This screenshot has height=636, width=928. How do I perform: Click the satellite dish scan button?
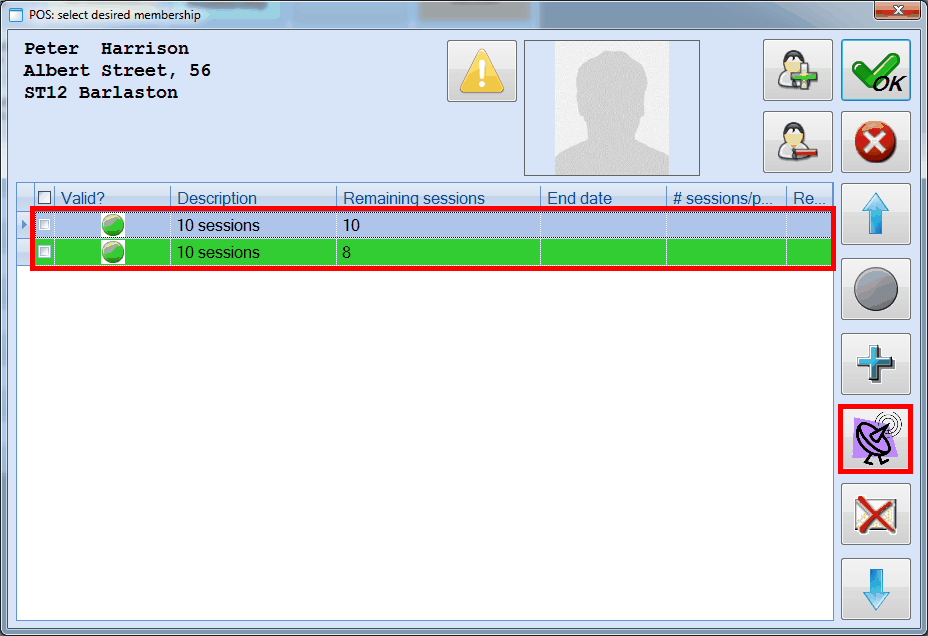pyautogui.click(x=875, y=439)
